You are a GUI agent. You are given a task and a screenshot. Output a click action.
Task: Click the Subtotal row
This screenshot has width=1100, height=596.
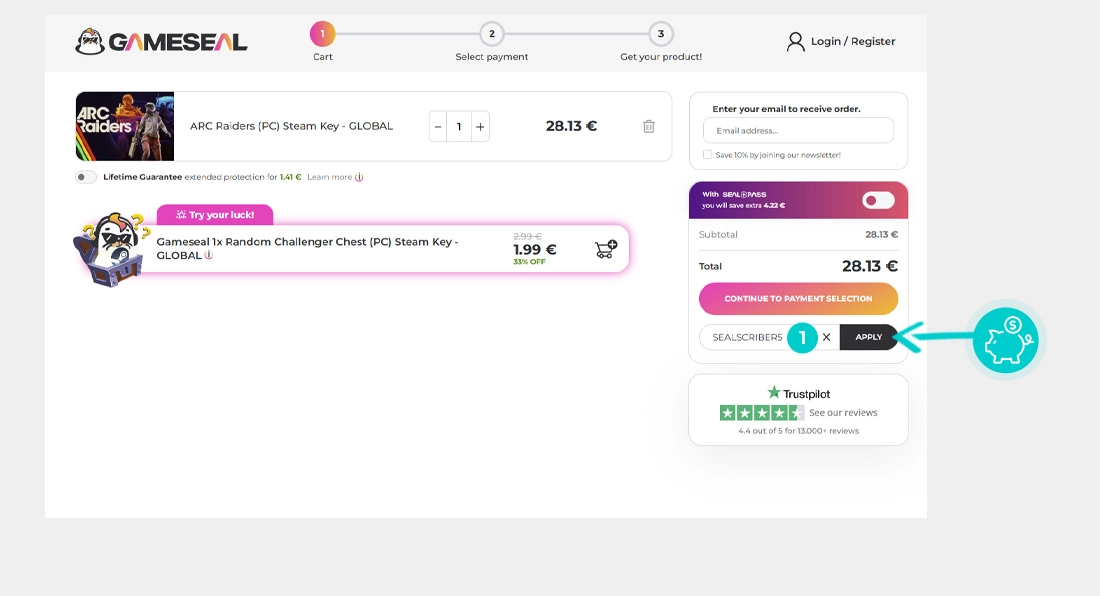[798, 234]
